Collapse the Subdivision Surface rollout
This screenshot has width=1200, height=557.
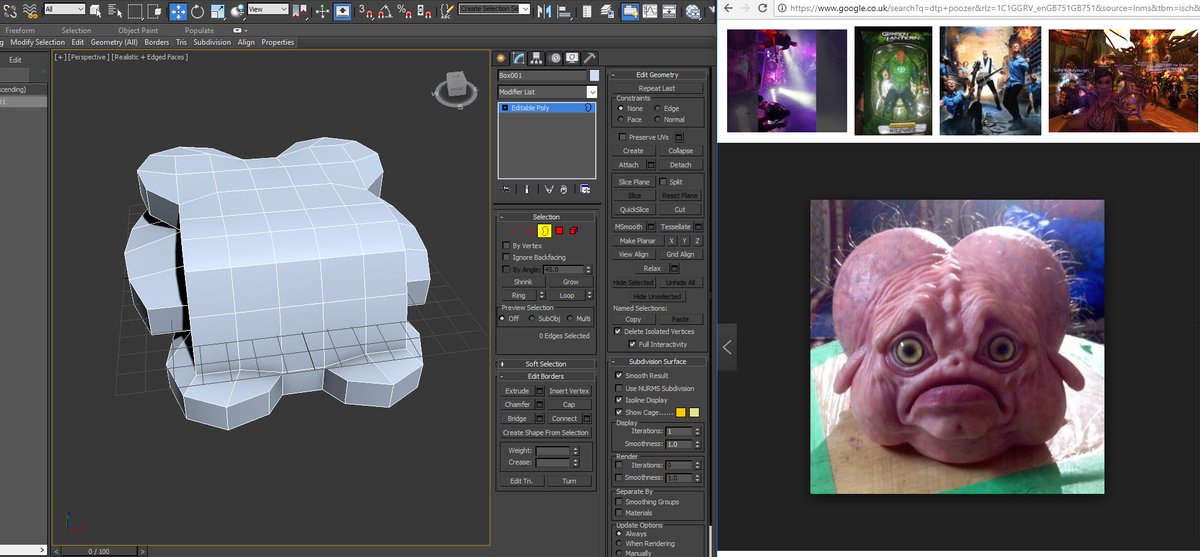point(657,361)
